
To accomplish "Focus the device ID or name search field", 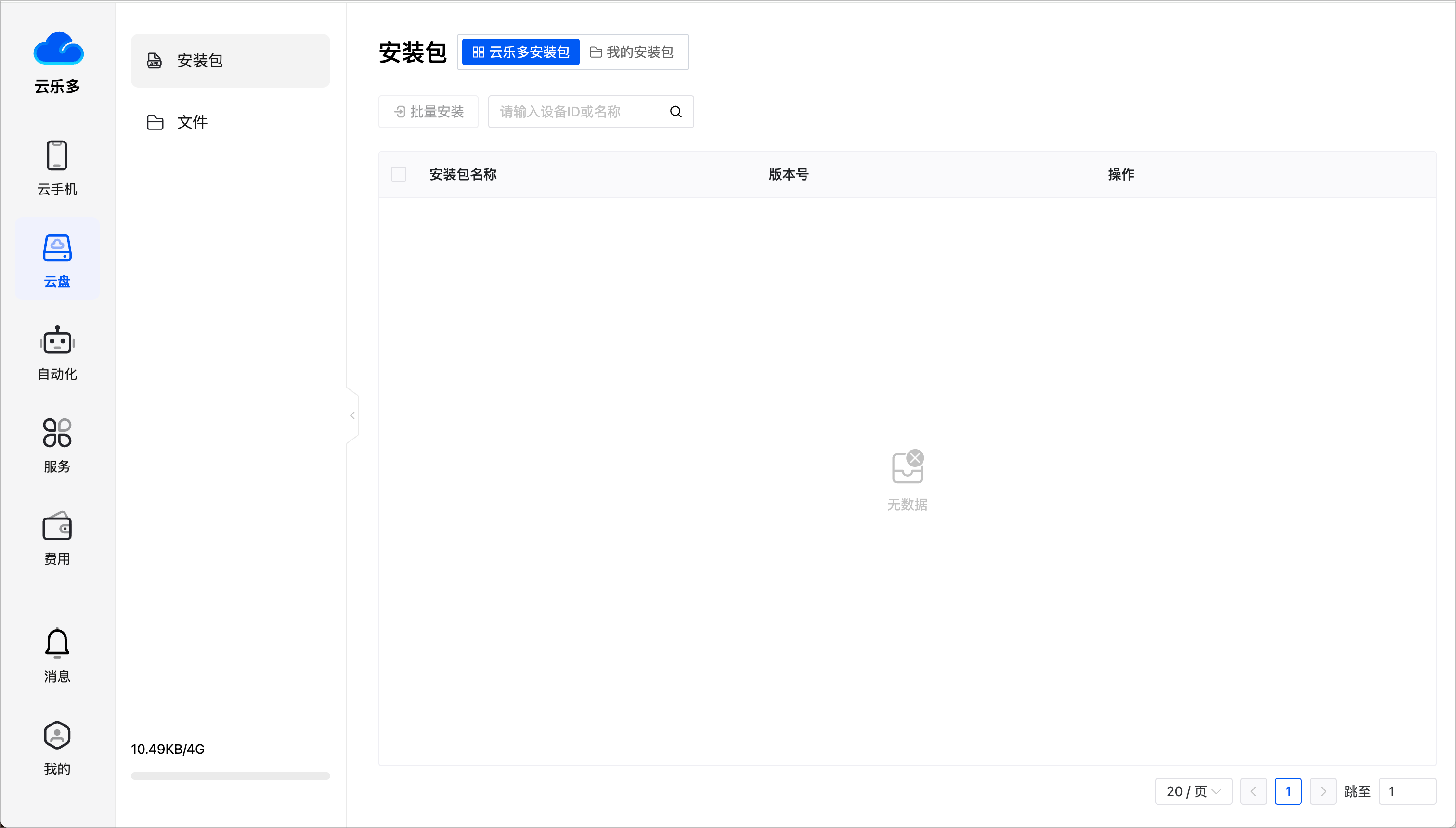I will [x=580, y=112].
